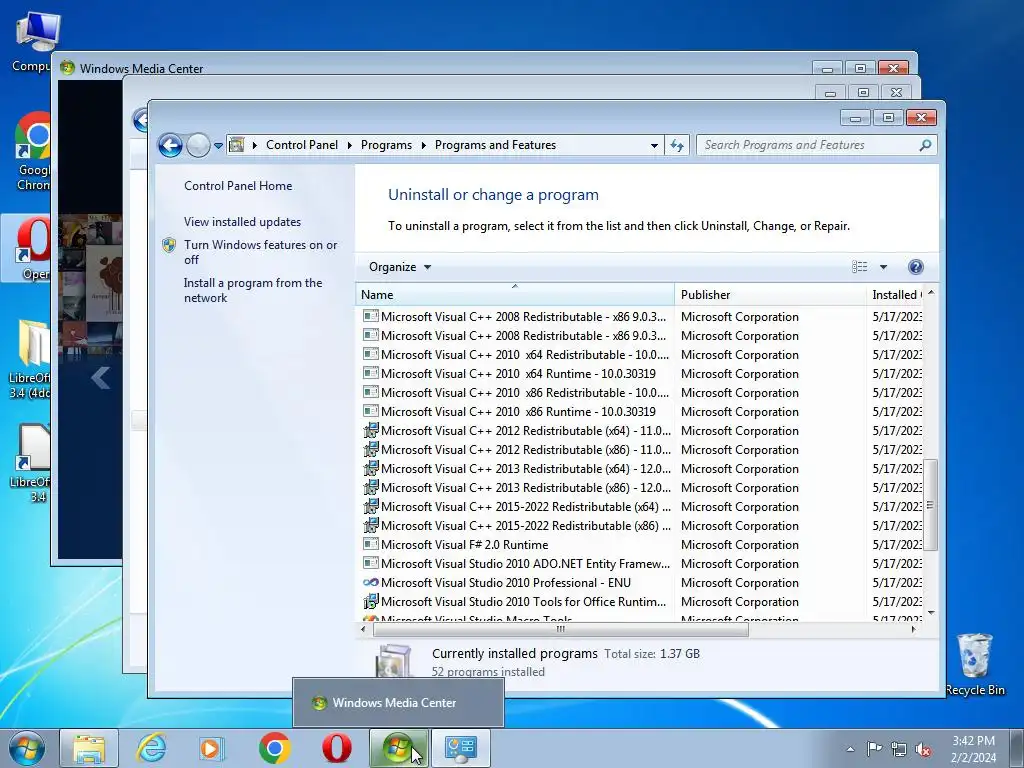Screen dimensions: 1024x768
Task: Expand the view options dropdown arrow
Action: (883, 266)
